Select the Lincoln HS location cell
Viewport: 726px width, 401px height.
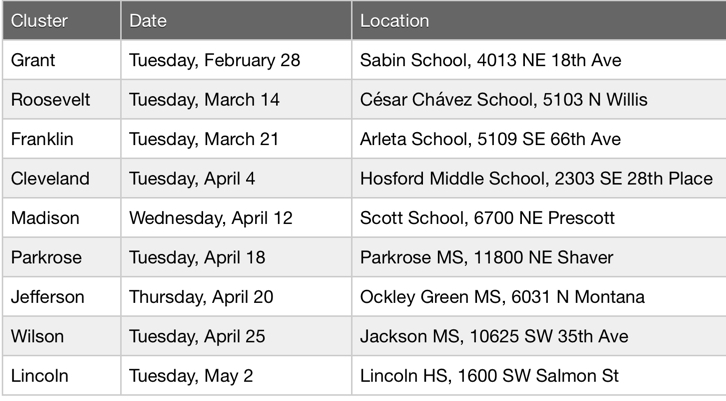(539, 376)
